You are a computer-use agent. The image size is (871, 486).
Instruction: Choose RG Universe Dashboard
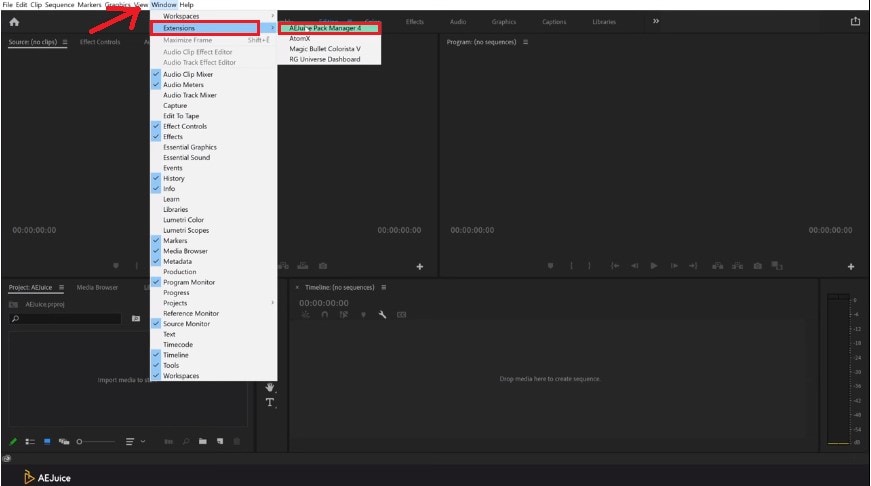click(324, 59)
